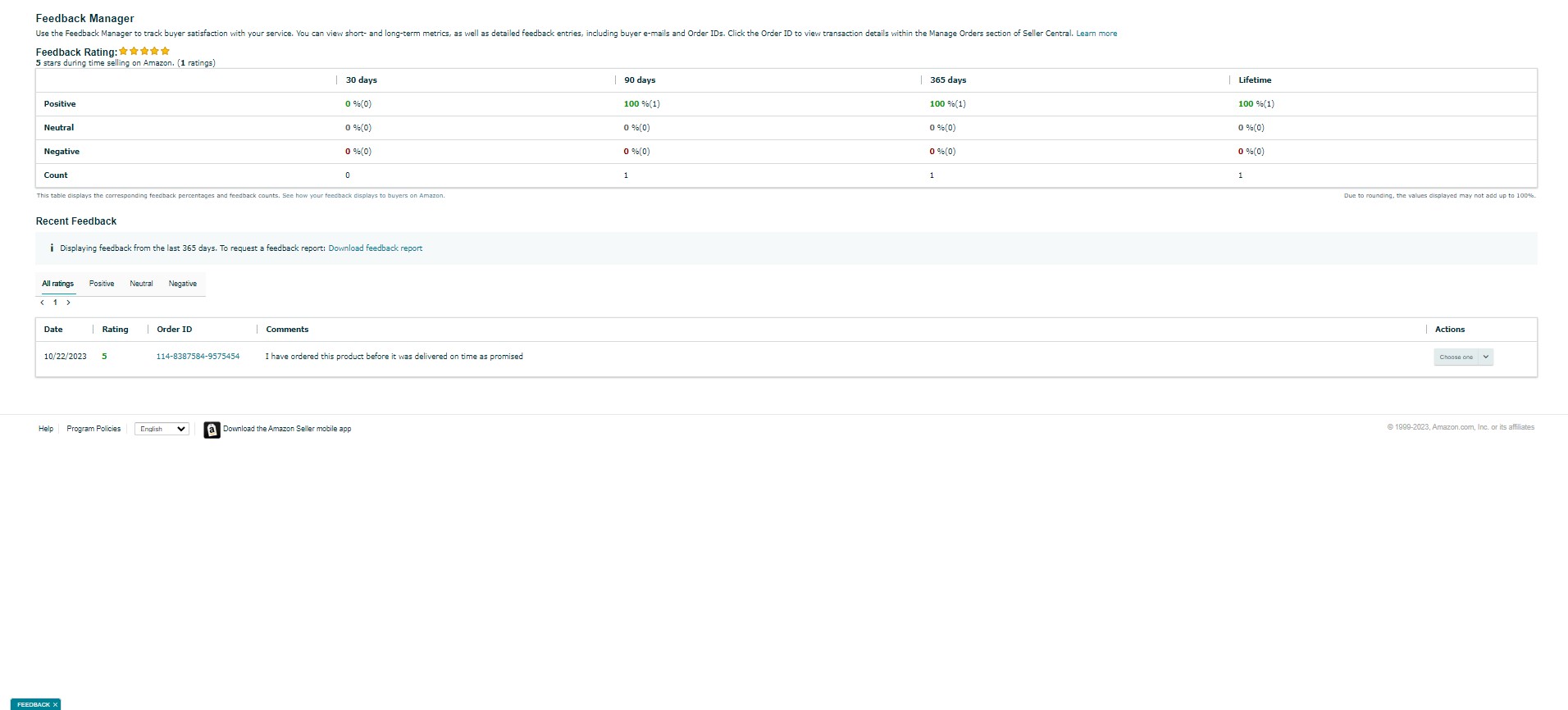The width and height of the screenshot is (1568, 710).
Task: Close the FEEDBACK widget with the X
Action: (x=55, y=704)
